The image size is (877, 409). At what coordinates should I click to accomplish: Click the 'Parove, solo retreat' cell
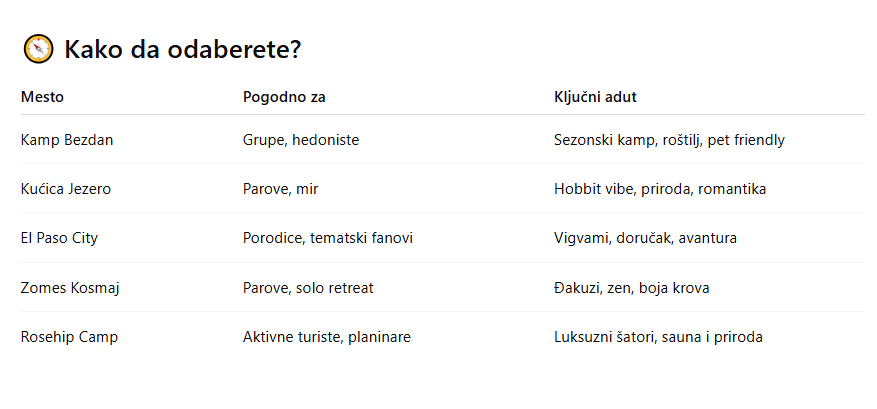click(308, 288)
